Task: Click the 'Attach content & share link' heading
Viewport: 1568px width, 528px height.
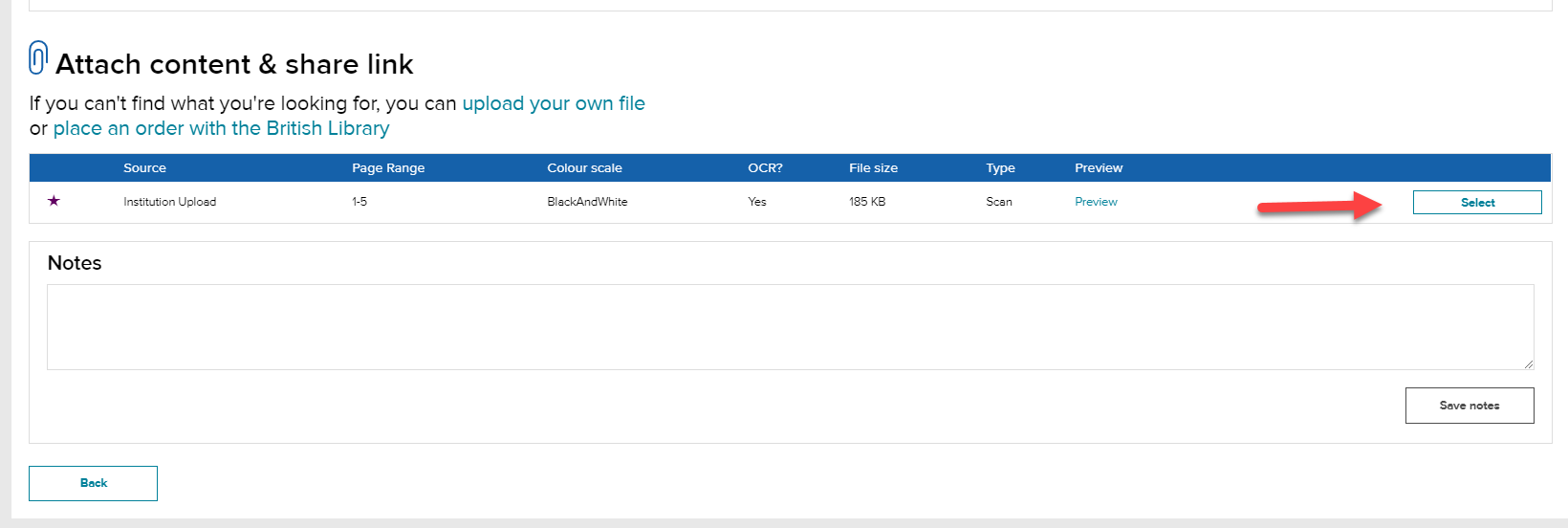Action: click(234, 64)
